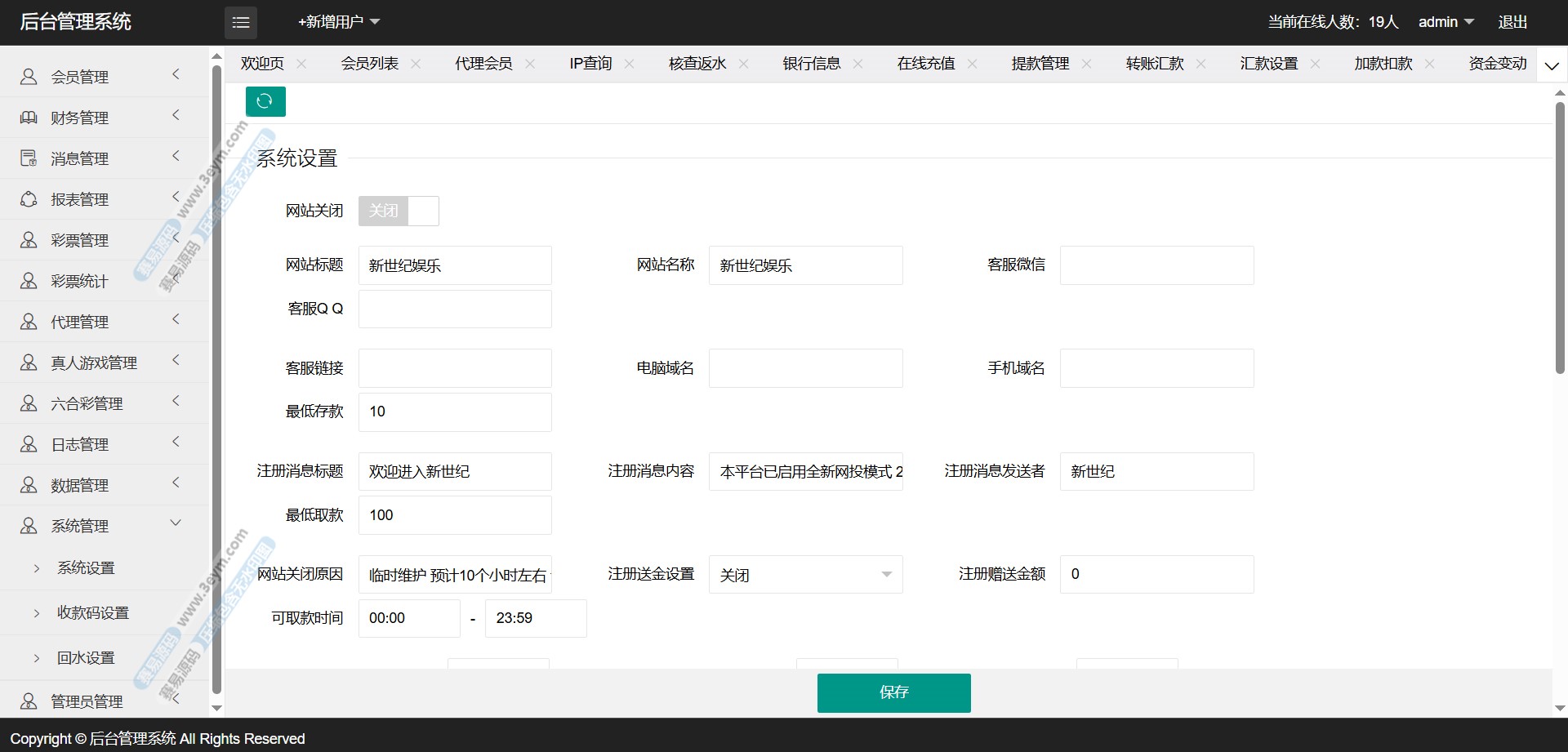Show more tabs with the chevron arrow
This screenshot has width=1568, height=752.
coord(1552,65)
